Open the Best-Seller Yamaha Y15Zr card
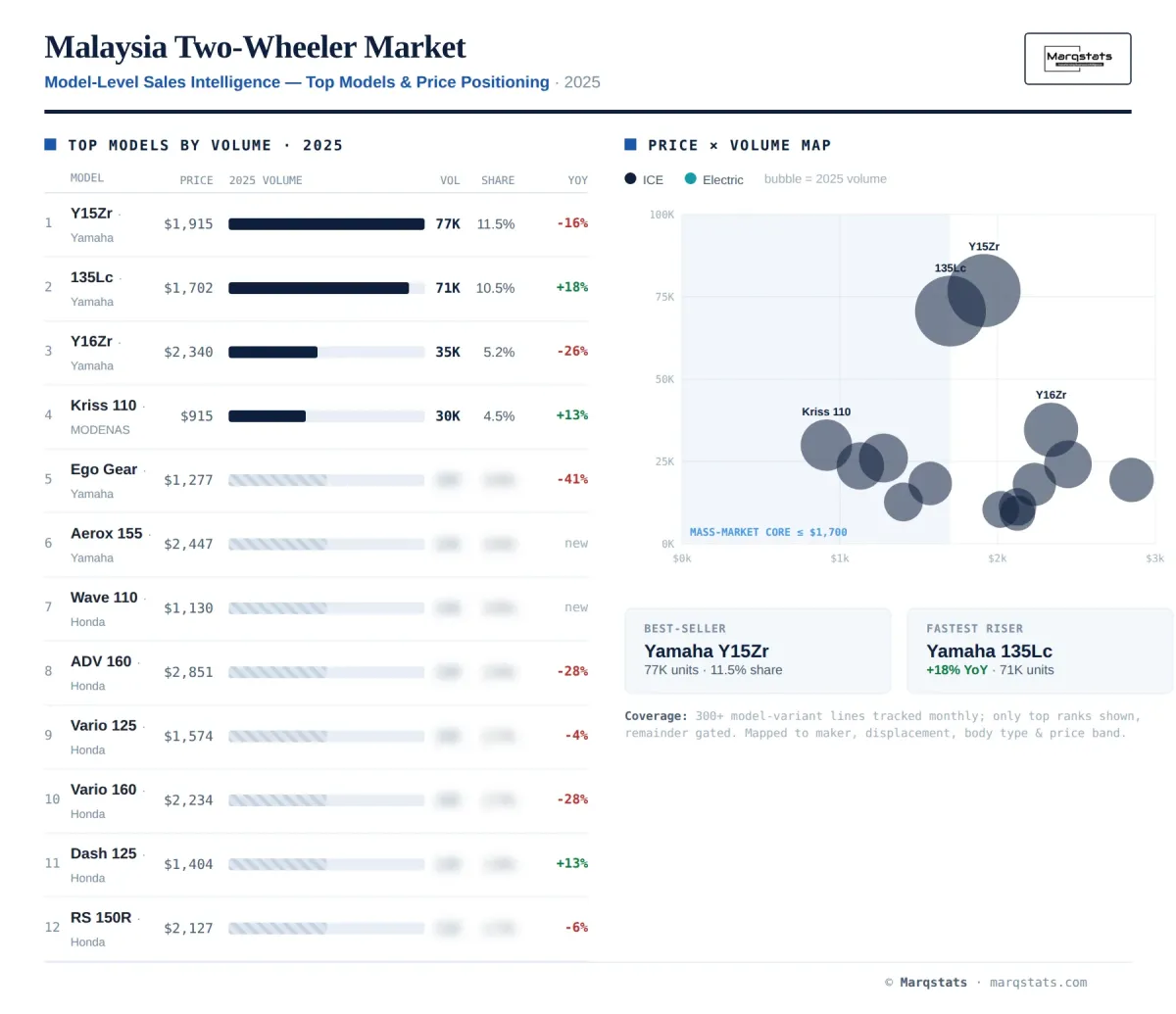 [758, 651]
